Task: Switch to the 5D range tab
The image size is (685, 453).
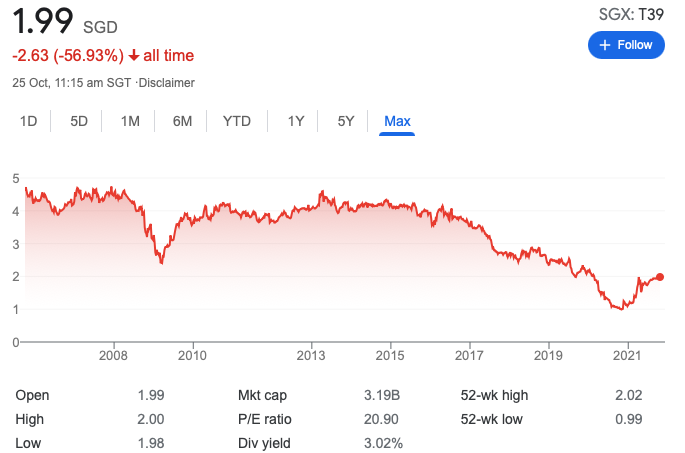Action: pos(79,122)
